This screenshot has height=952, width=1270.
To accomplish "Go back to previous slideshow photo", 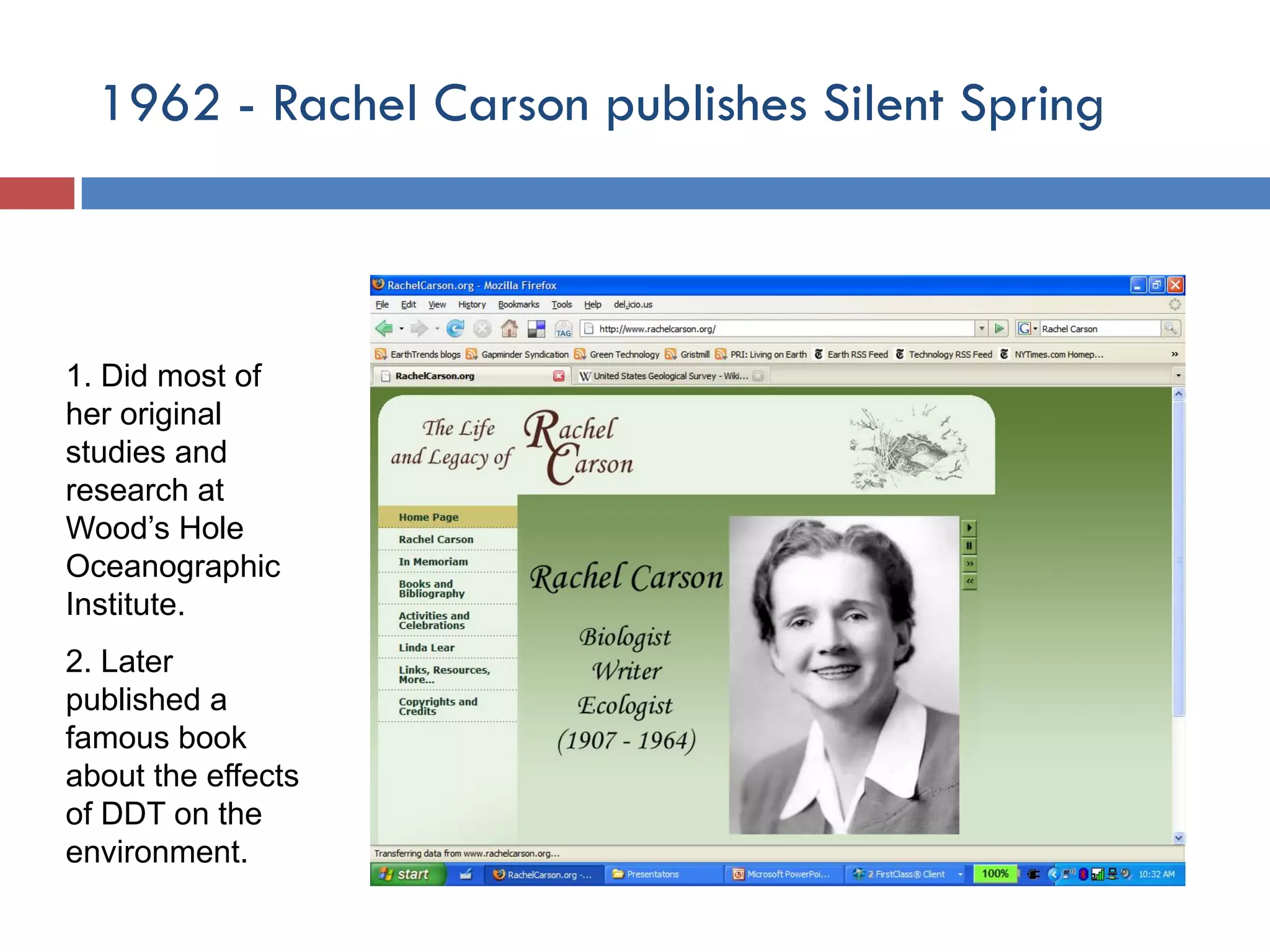I will [x=969, y=582].
